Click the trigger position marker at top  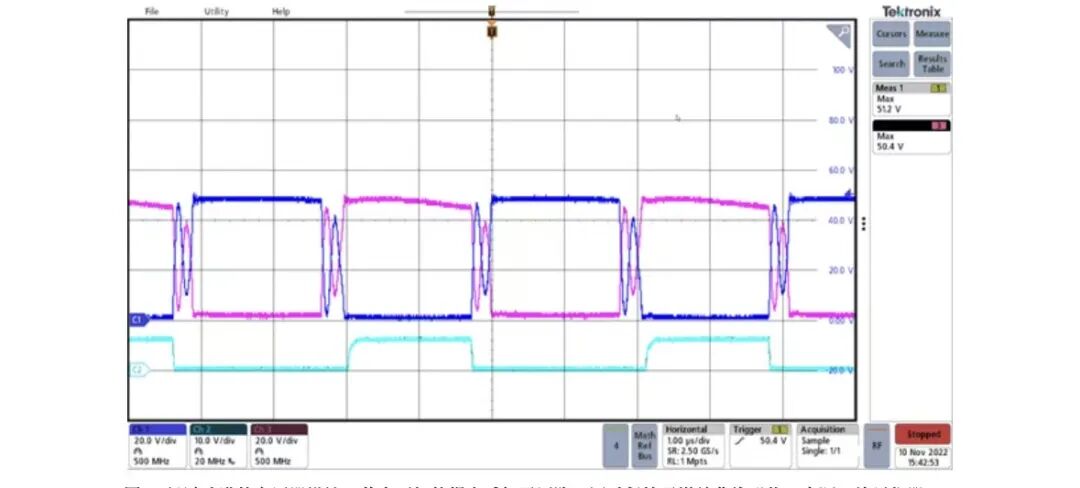tap(491, 32)
